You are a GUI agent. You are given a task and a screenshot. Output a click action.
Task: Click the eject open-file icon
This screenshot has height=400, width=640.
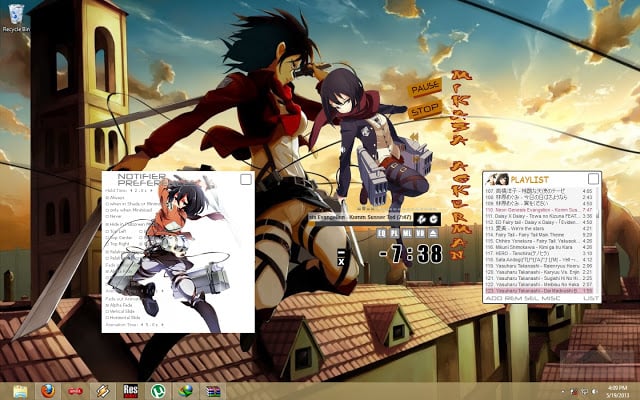point(433,233)
